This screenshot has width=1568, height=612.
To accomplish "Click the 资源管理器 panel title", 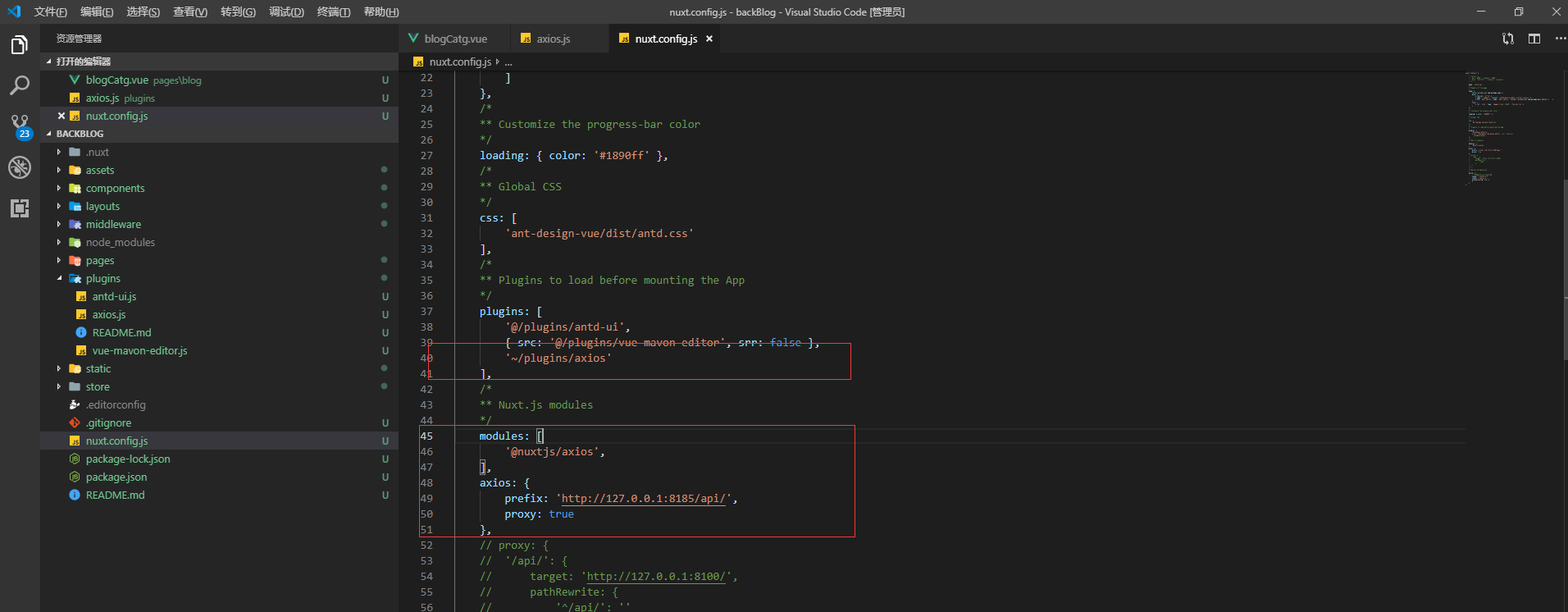I will [x=79, y=39].
